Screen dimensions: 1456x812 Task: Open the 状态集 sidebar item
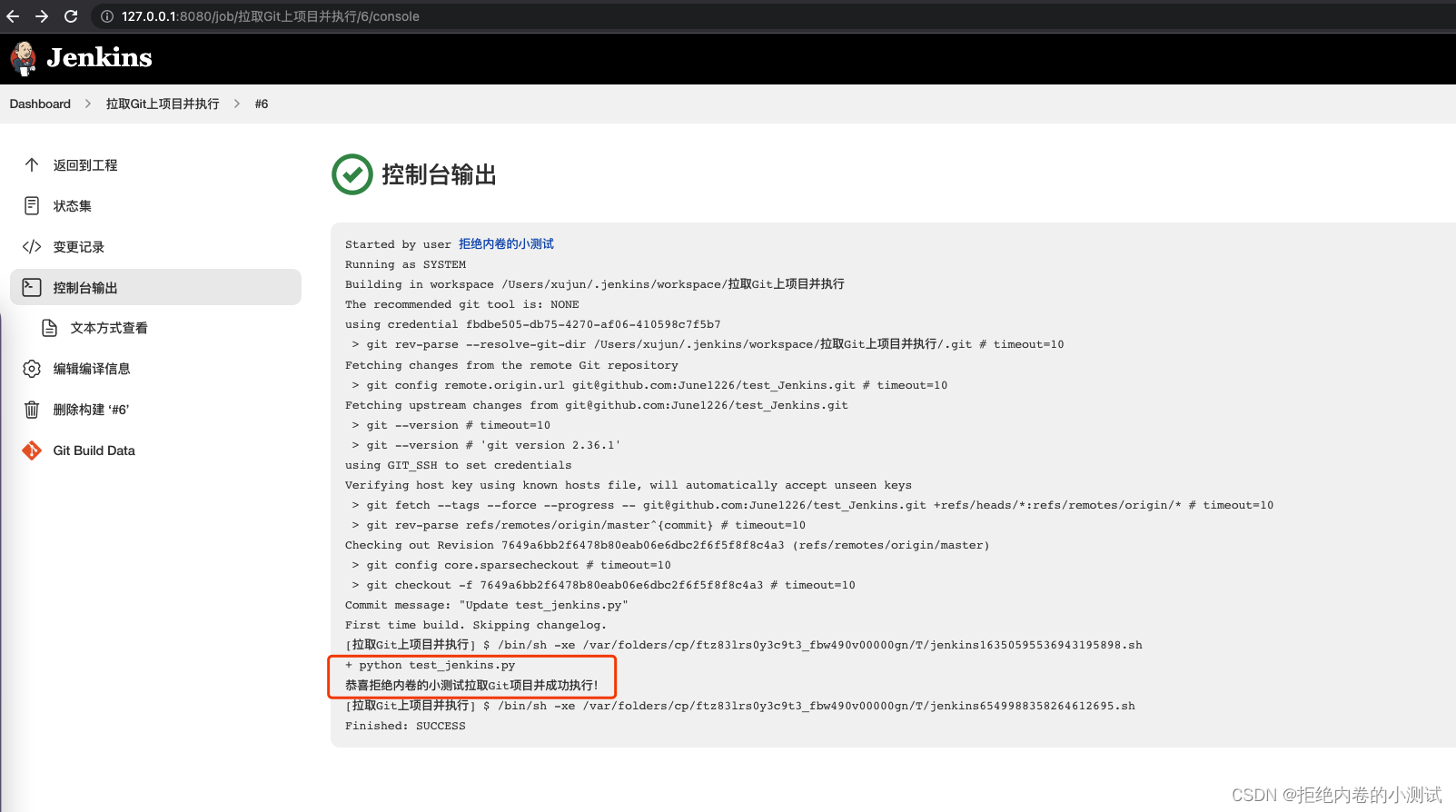pos(72,206)
